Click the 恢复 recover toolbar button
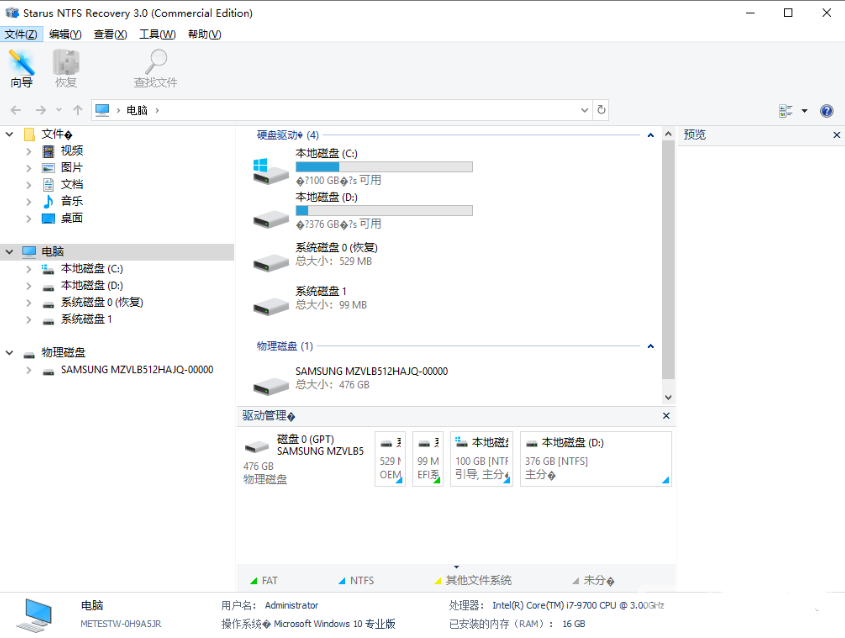Viewport: 845px width, 638px height. point(66,68)
